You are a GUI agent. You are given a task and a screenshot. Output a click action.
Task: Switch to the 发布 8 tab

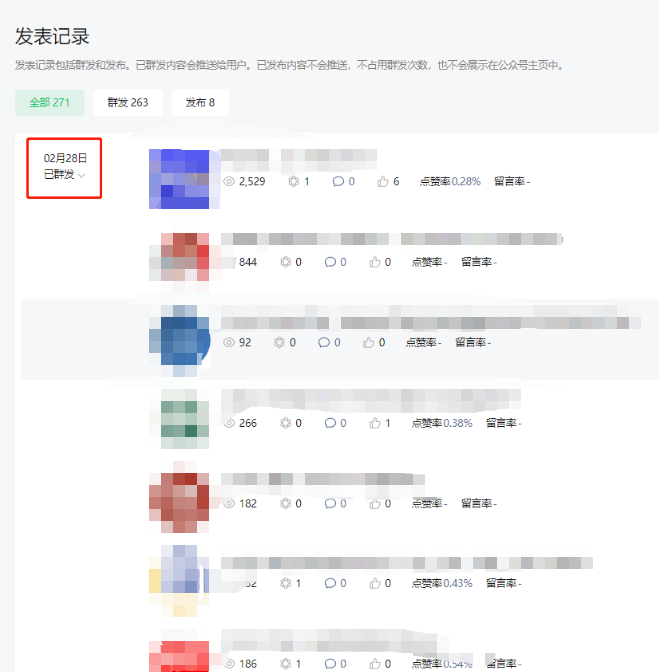[200, 102]
